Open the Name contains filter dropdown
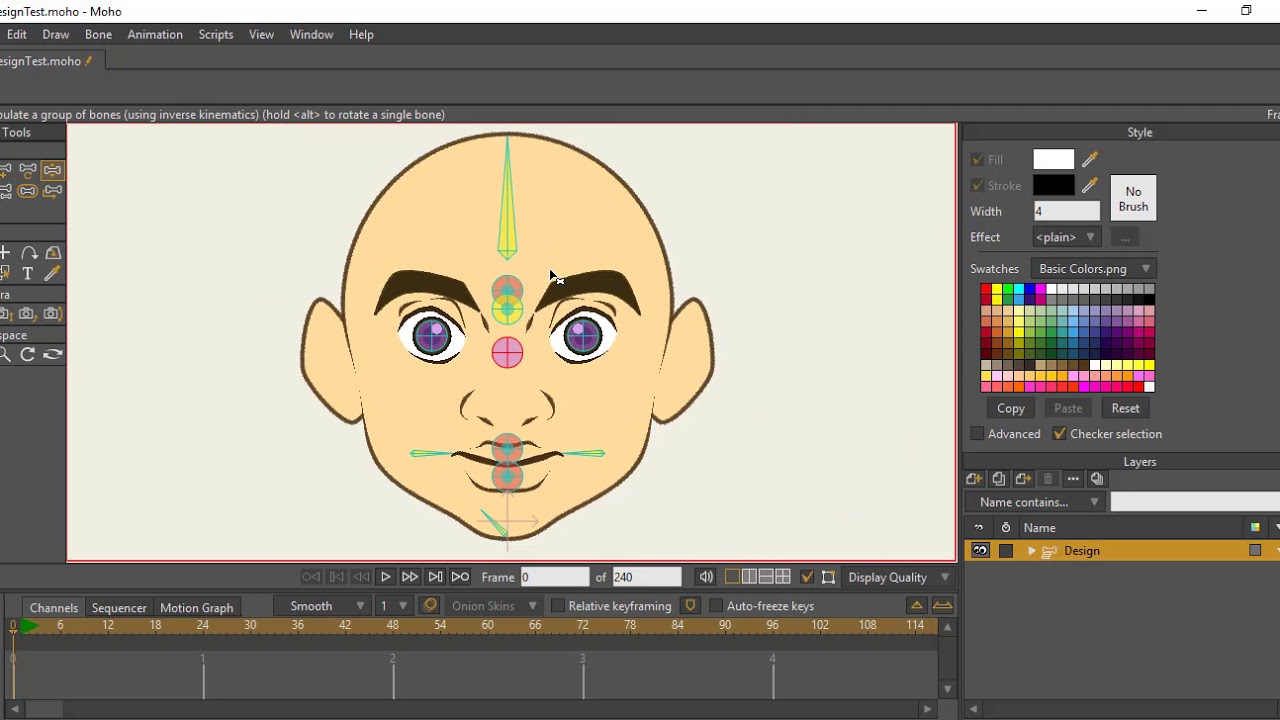The width and height of the screenshot is (1280, 720). click(x=1036, y=502)
